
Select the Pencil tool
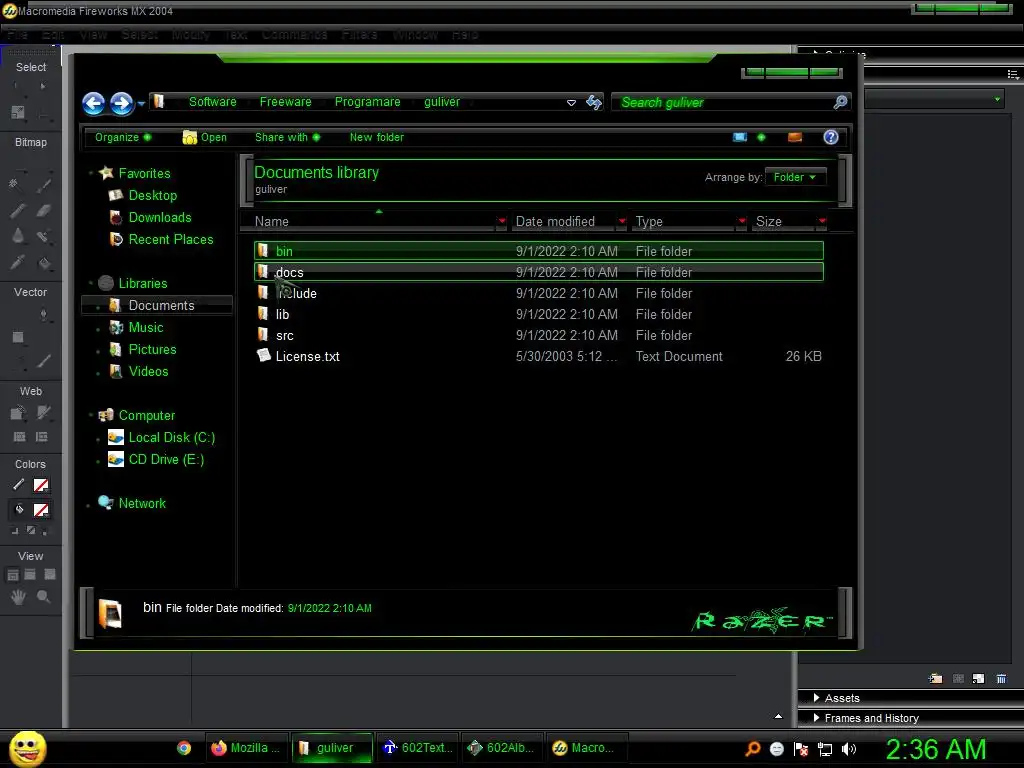coord(18,210)
